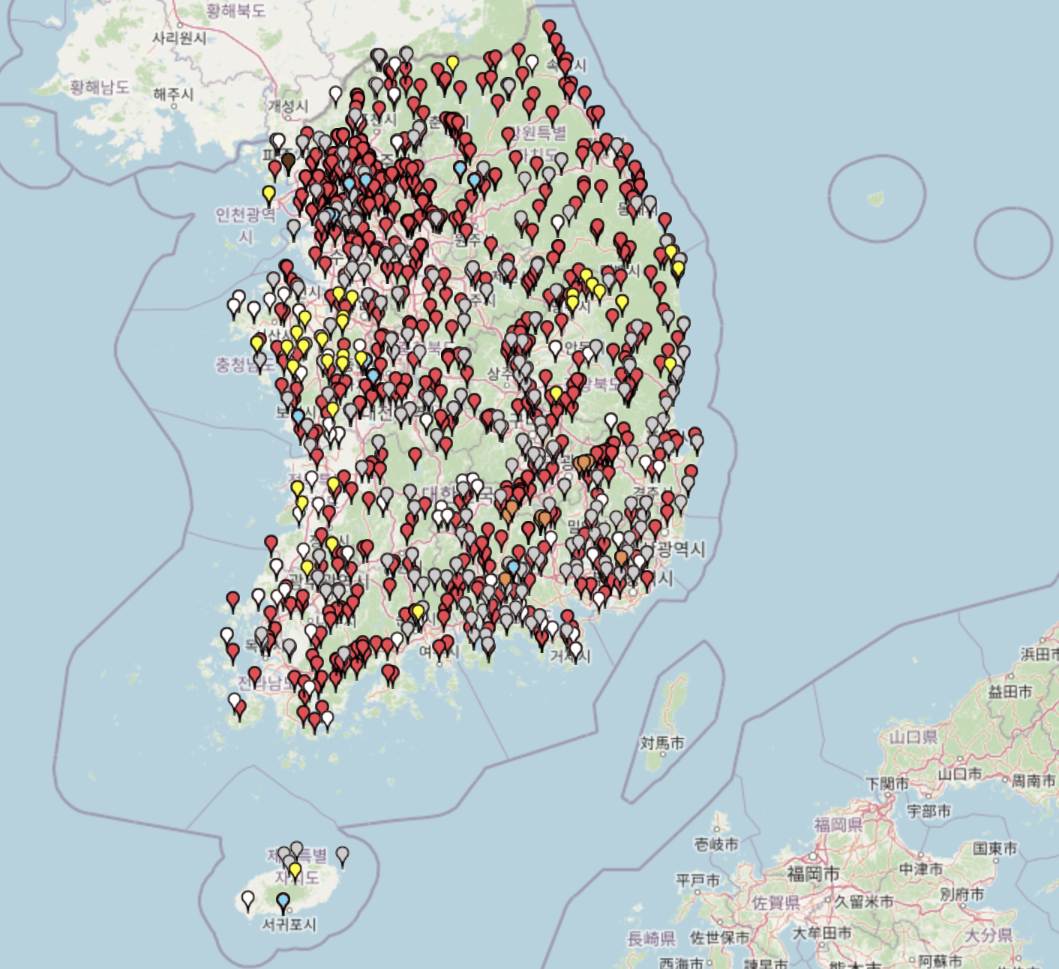
Task: Click the dark brown marker near Paju
Action: coord(288,161)
